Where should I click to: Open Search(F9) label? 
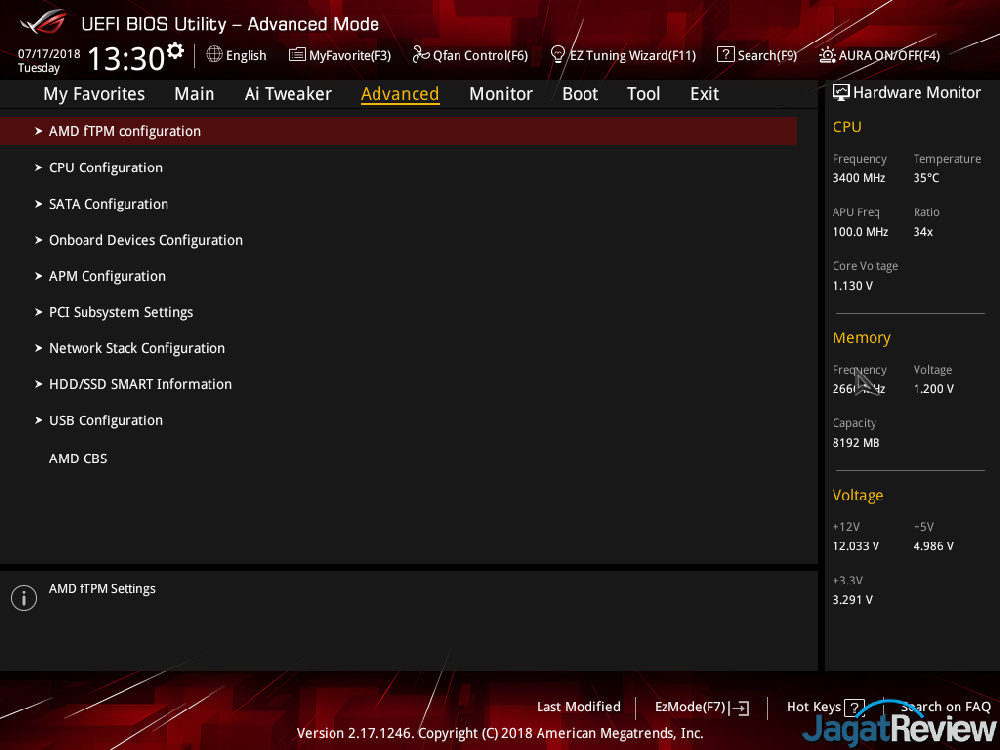[767, 55]
